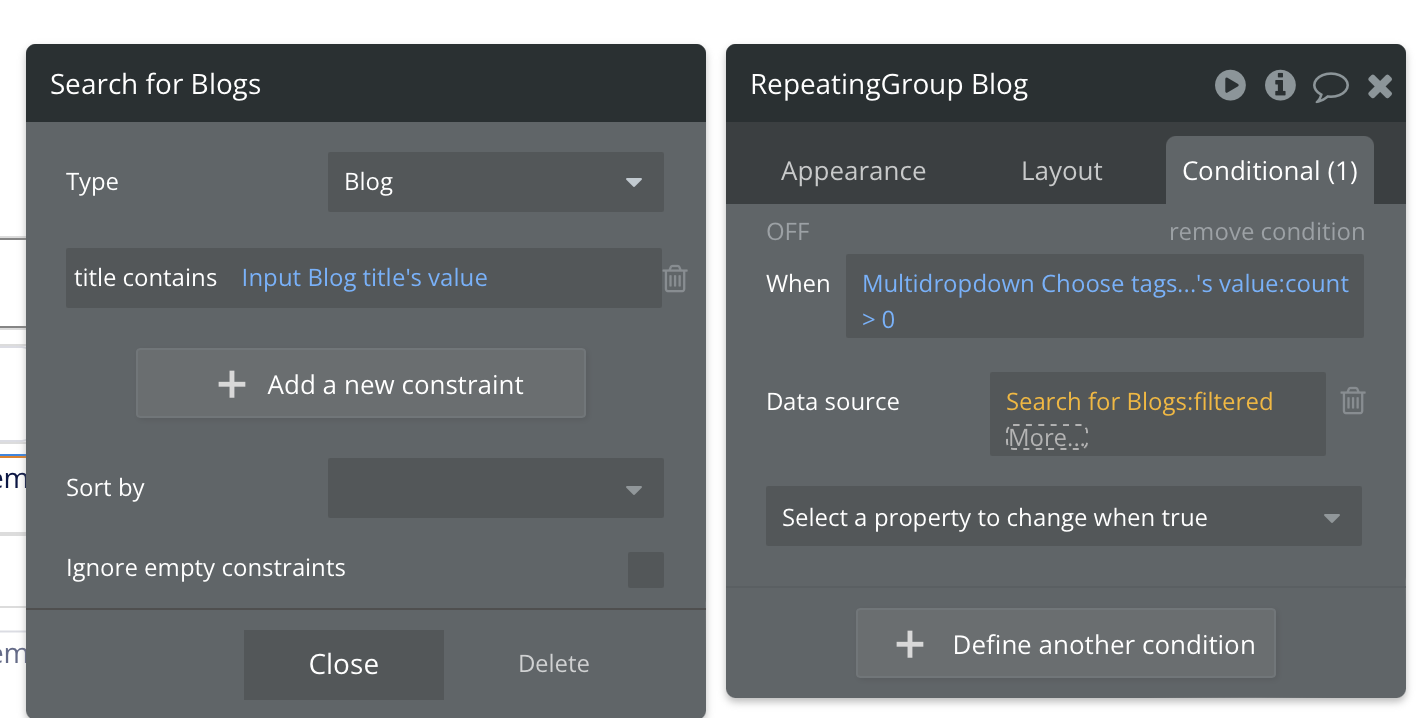
Task: Click plus icon in Add a new constraint
Action: click(232, 385)
